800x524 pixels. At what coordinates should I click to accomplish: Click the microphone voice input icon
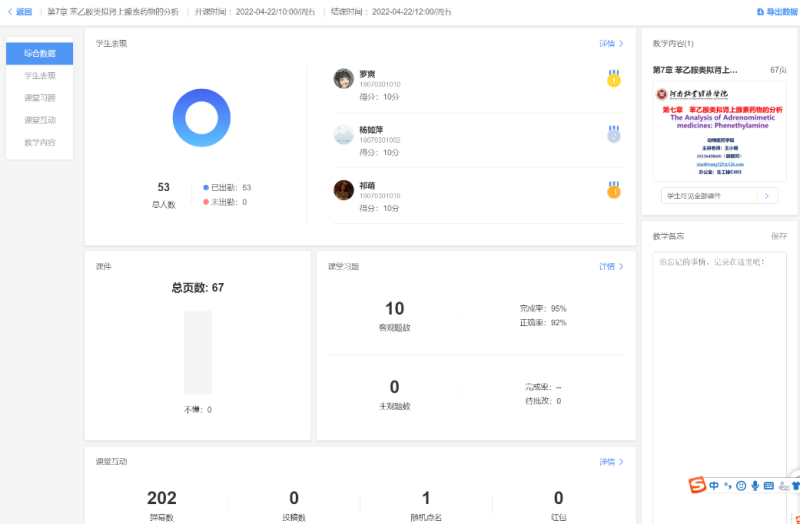click(x=755, y=486)
